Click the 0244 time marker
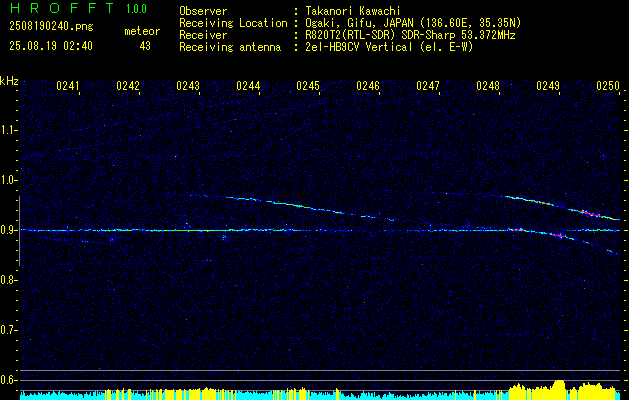Image resolution: width=629 pixels, height=400 pixels. pos(248,85)
